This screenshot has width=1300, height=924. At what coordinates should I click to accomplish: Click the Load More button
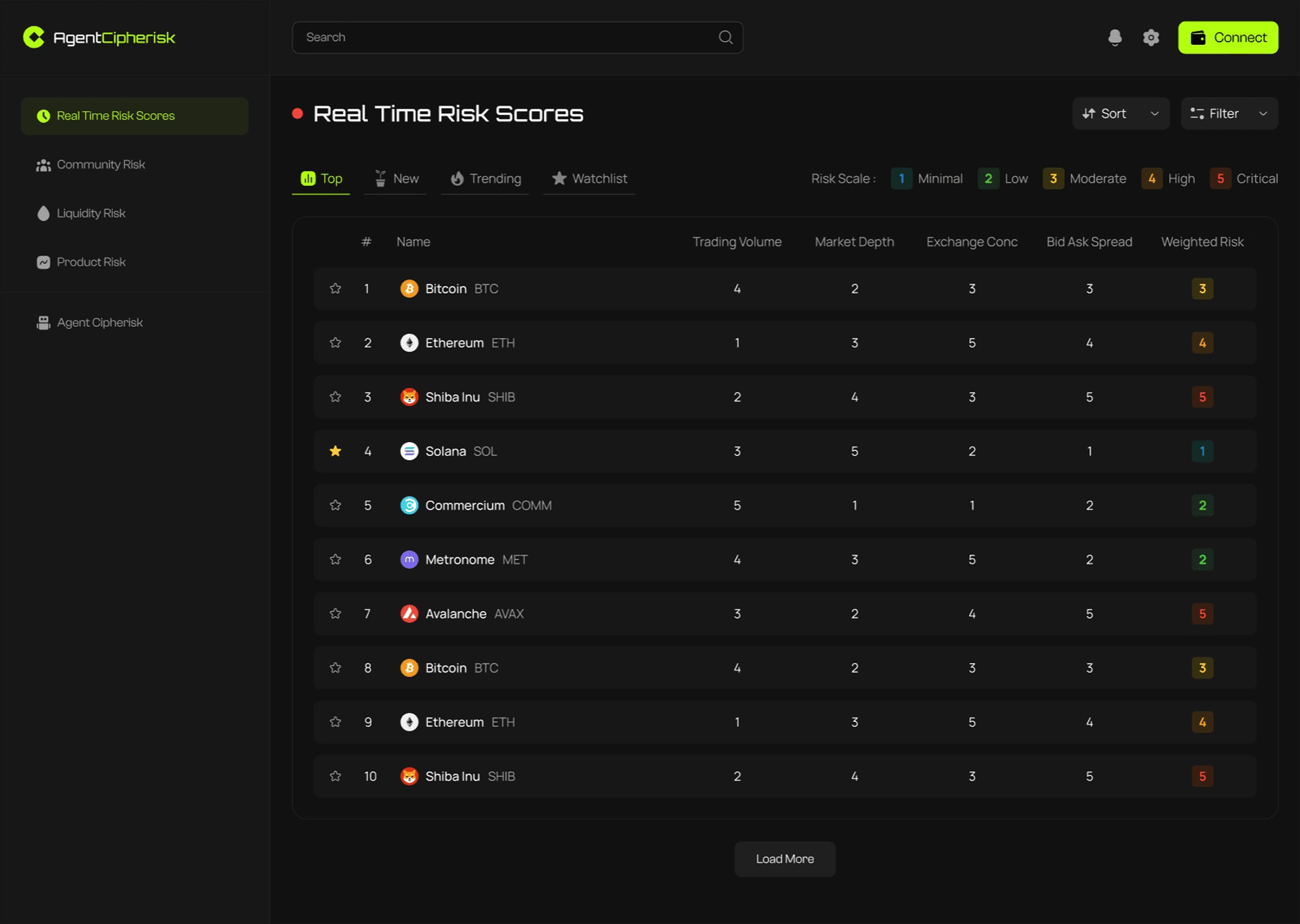pos(785,859)
